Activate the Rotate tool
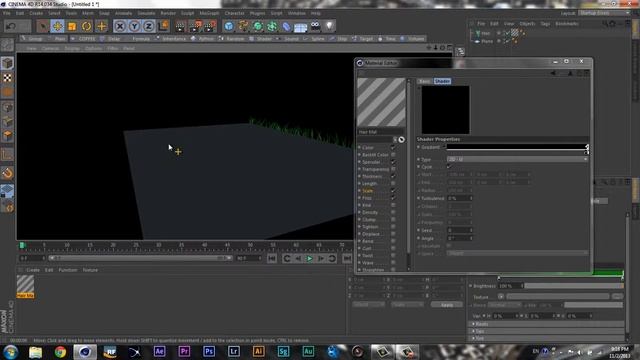This screenshot has height=360, width=640. 87,27
